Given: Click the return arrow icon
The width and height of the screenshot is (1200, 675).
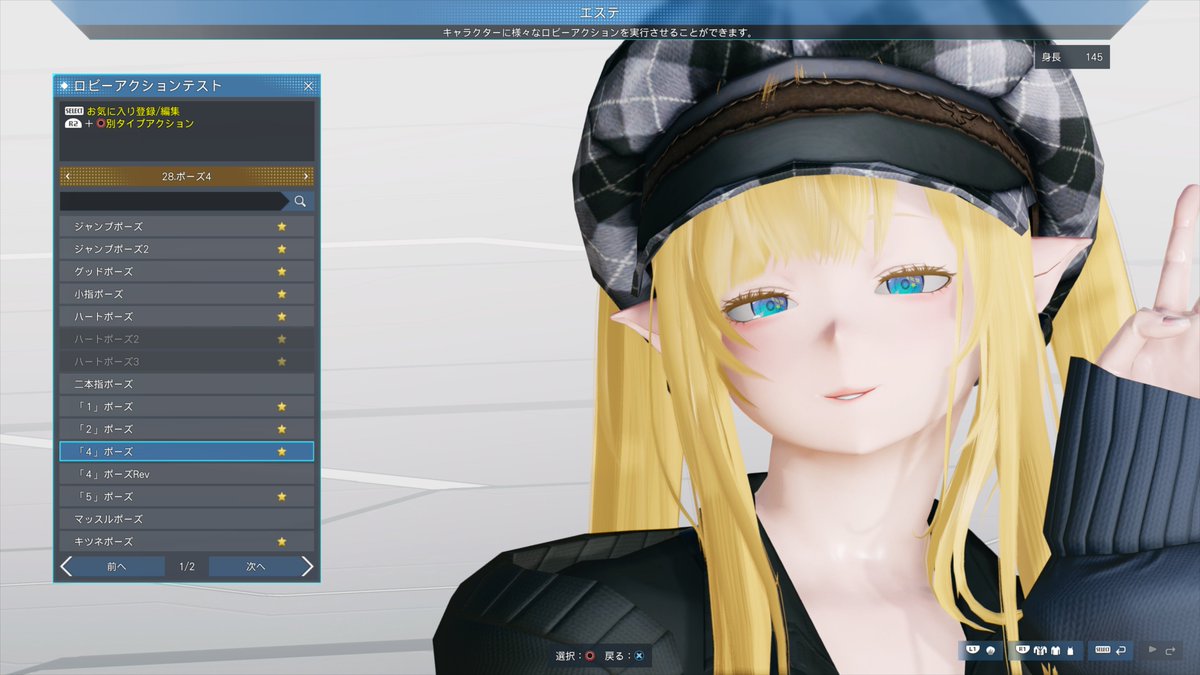Looking at the screenshot, I should click(x=1121, y=650).
